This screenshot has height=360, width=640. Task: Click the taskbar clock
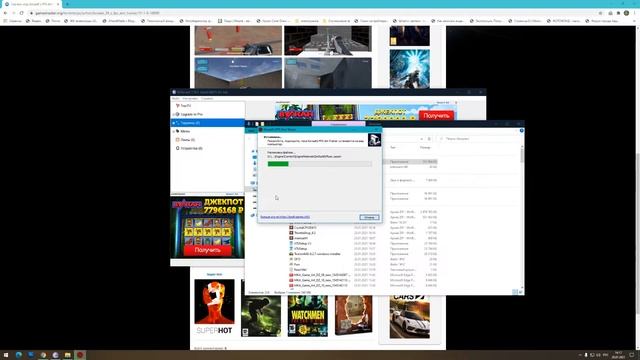tap(618, 355)
